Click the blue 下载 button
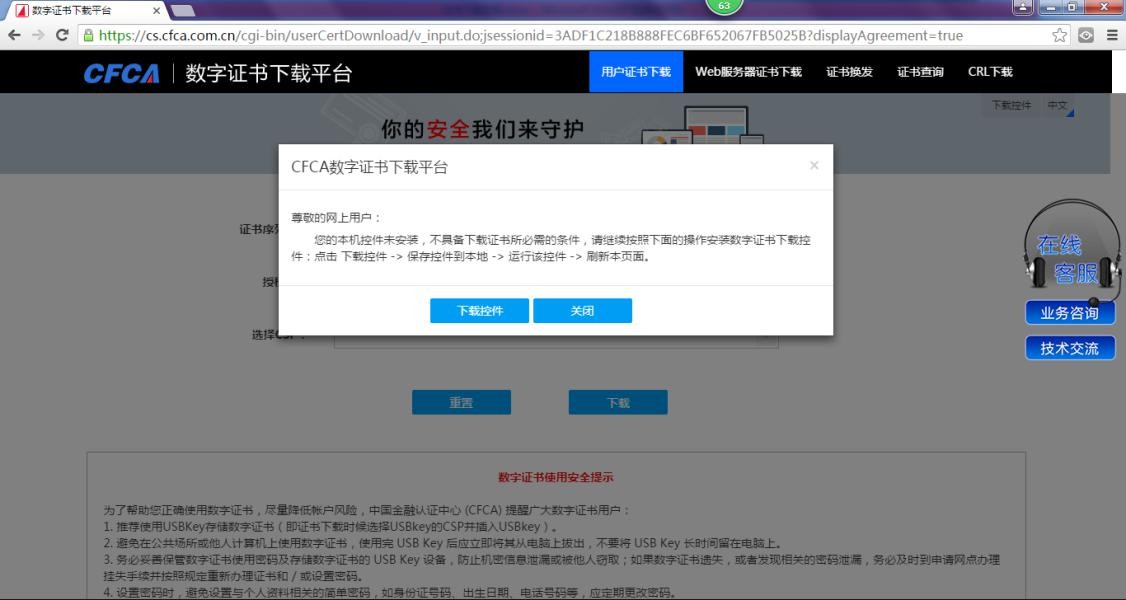 [x=618, y=403]
